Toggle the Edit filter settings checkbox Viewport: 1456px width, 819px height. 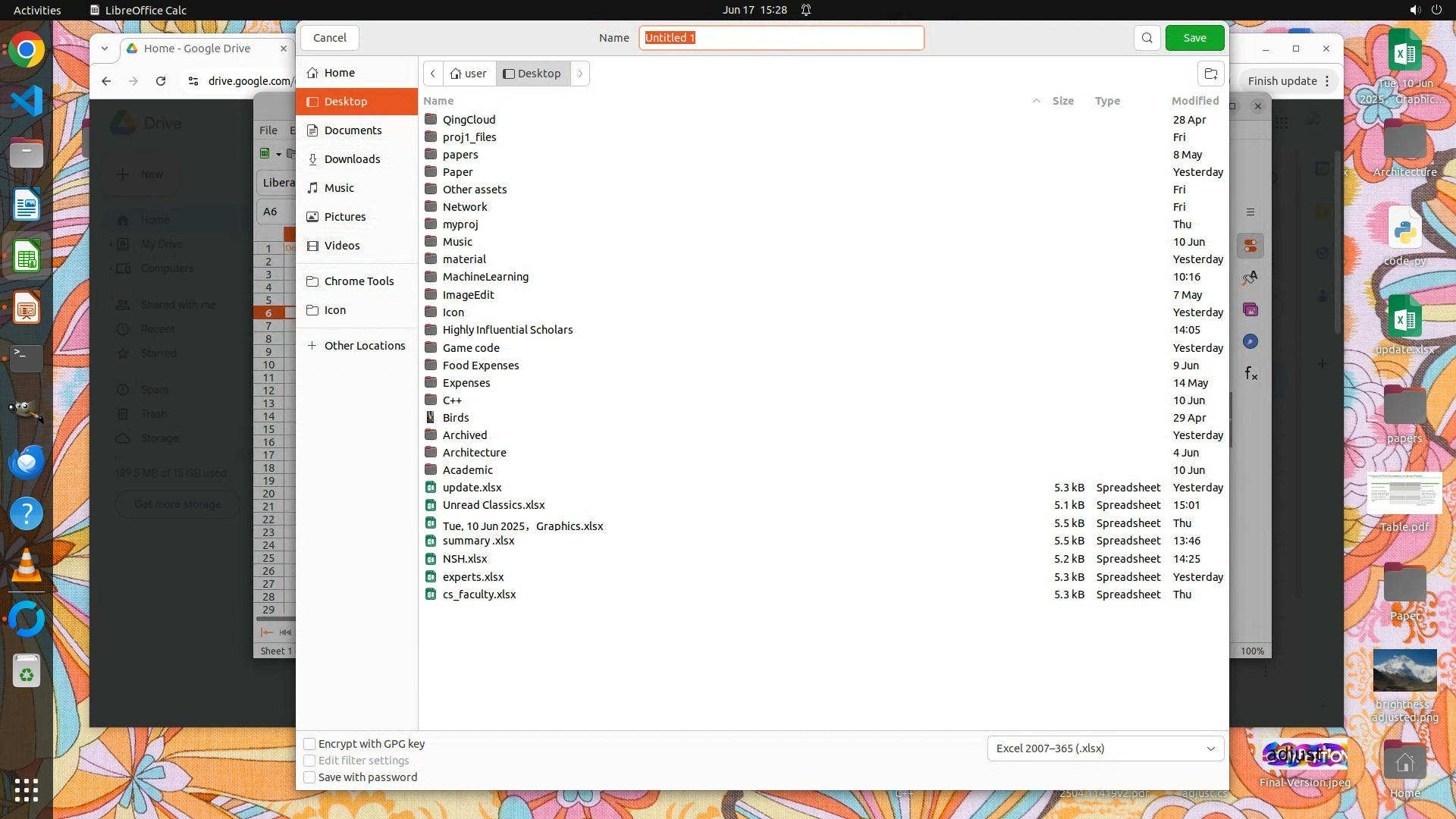[x=309, y=761]
